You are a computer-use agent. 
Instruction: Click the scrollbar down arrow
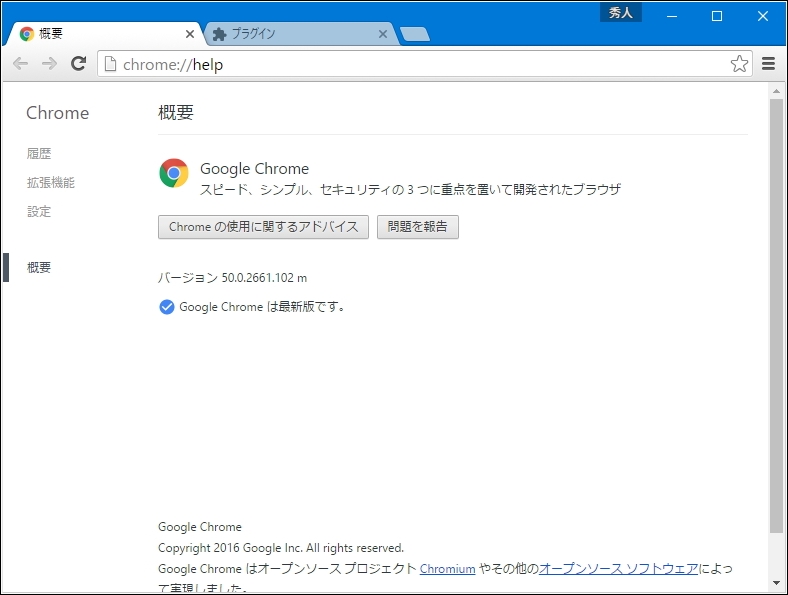point(776,583)
